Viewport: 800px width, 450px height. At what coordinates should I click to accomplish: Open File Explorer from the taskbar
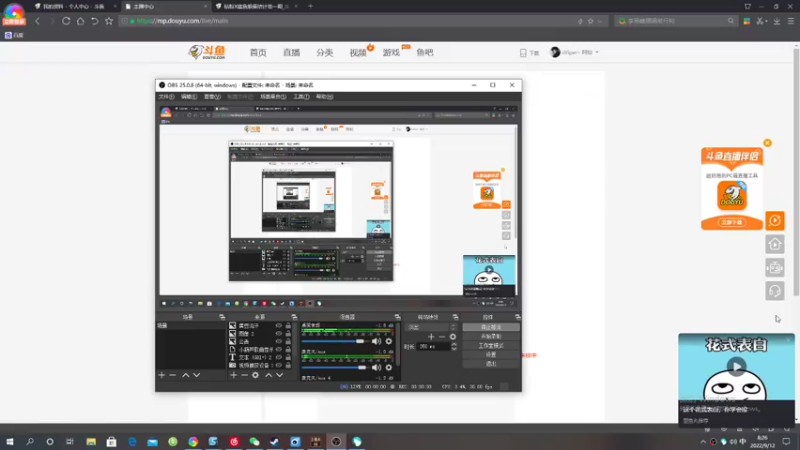(x=91, y=442)
